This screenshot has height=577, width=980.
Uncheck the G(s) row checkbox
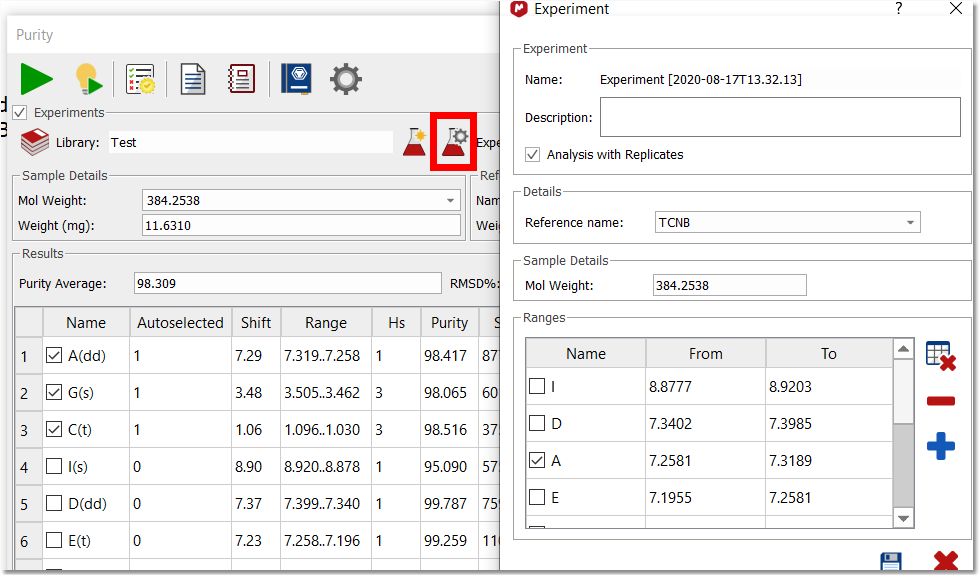54,392
